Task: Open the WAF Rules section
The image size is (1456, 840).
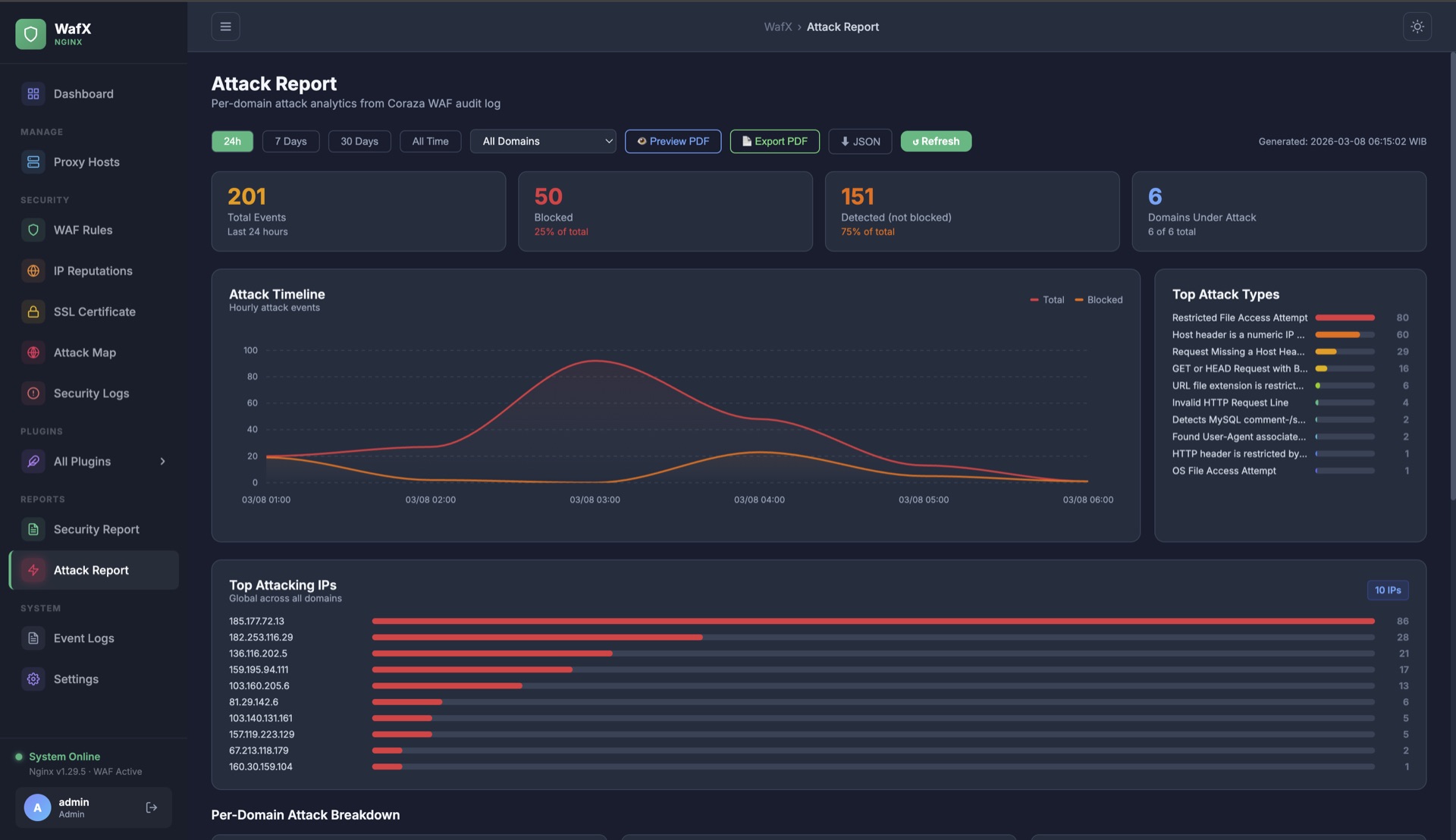Action: click(x=82, y=230)
